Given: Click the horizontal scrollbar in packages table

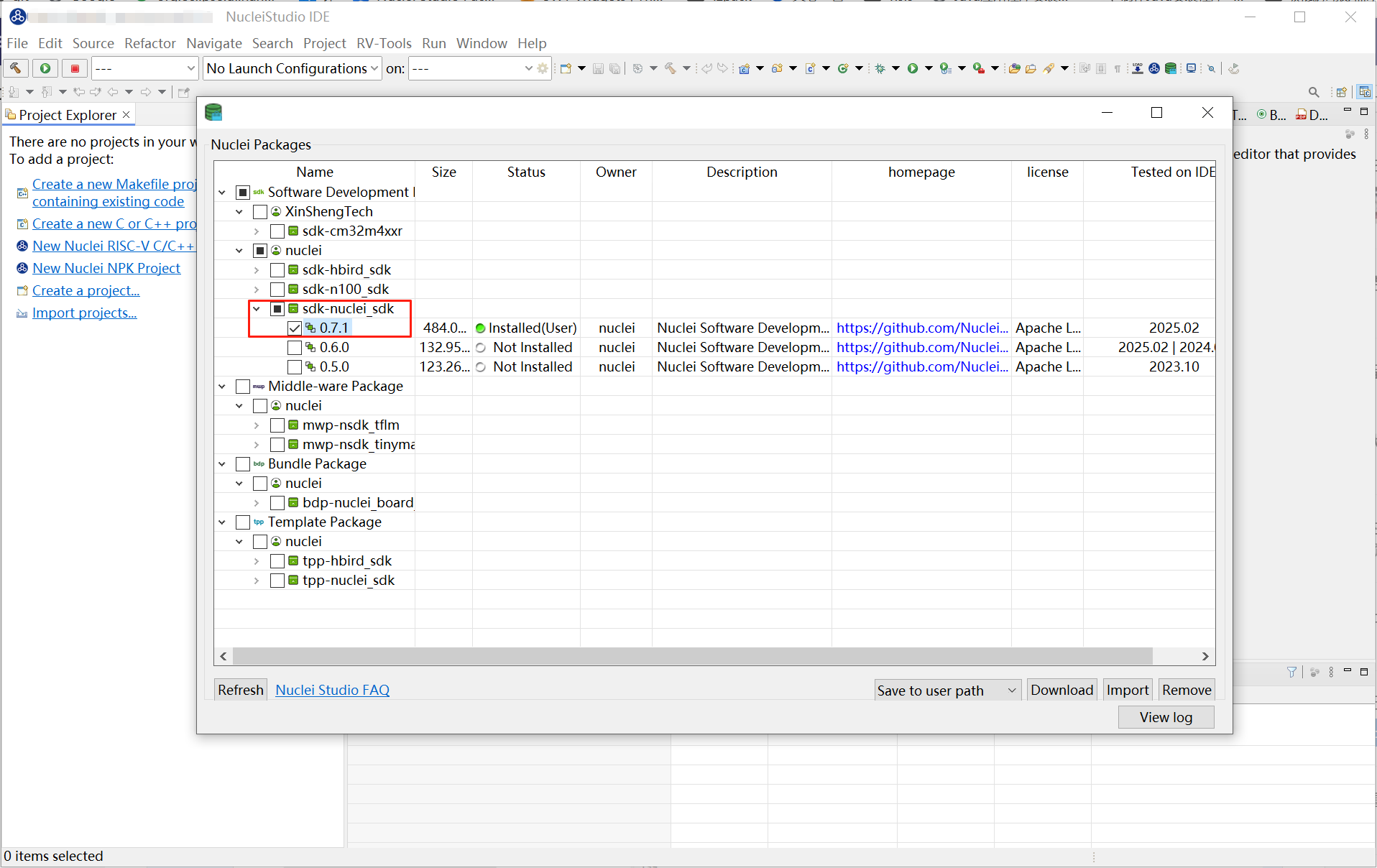Looking at the screenshot, I should coord(692,656).
